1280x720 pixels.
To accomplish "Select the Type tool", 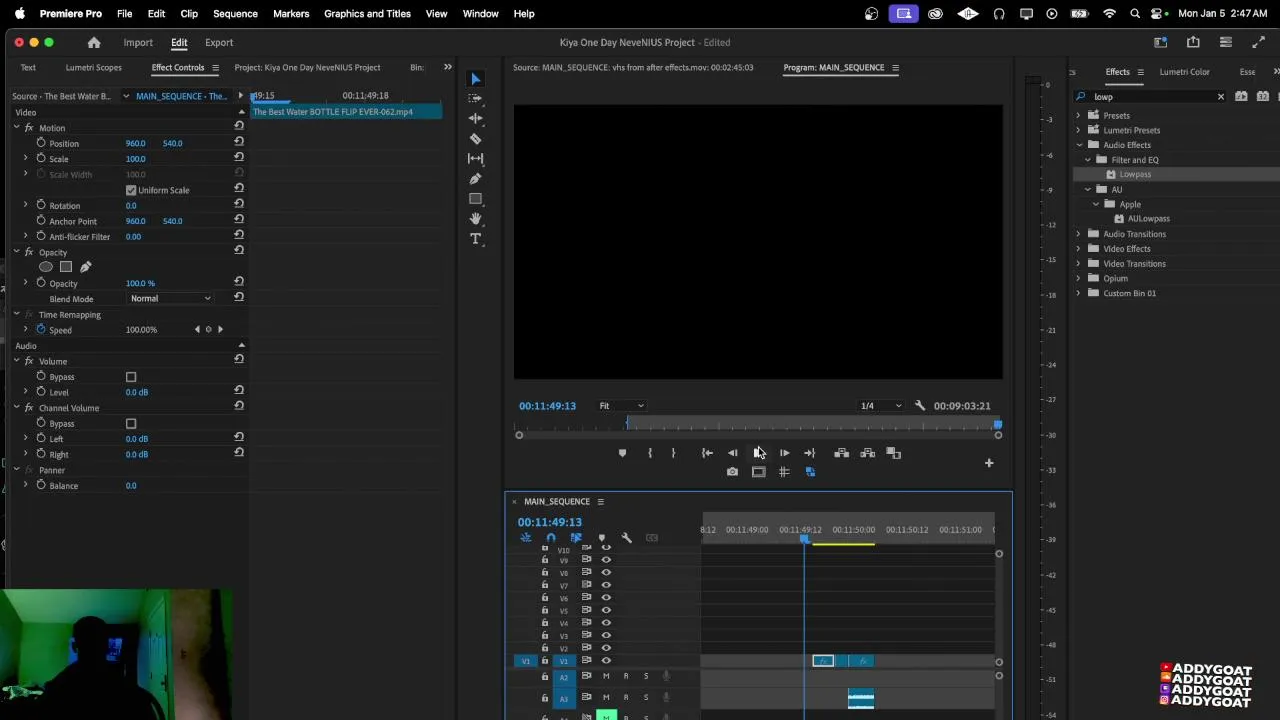I will 476,238.
